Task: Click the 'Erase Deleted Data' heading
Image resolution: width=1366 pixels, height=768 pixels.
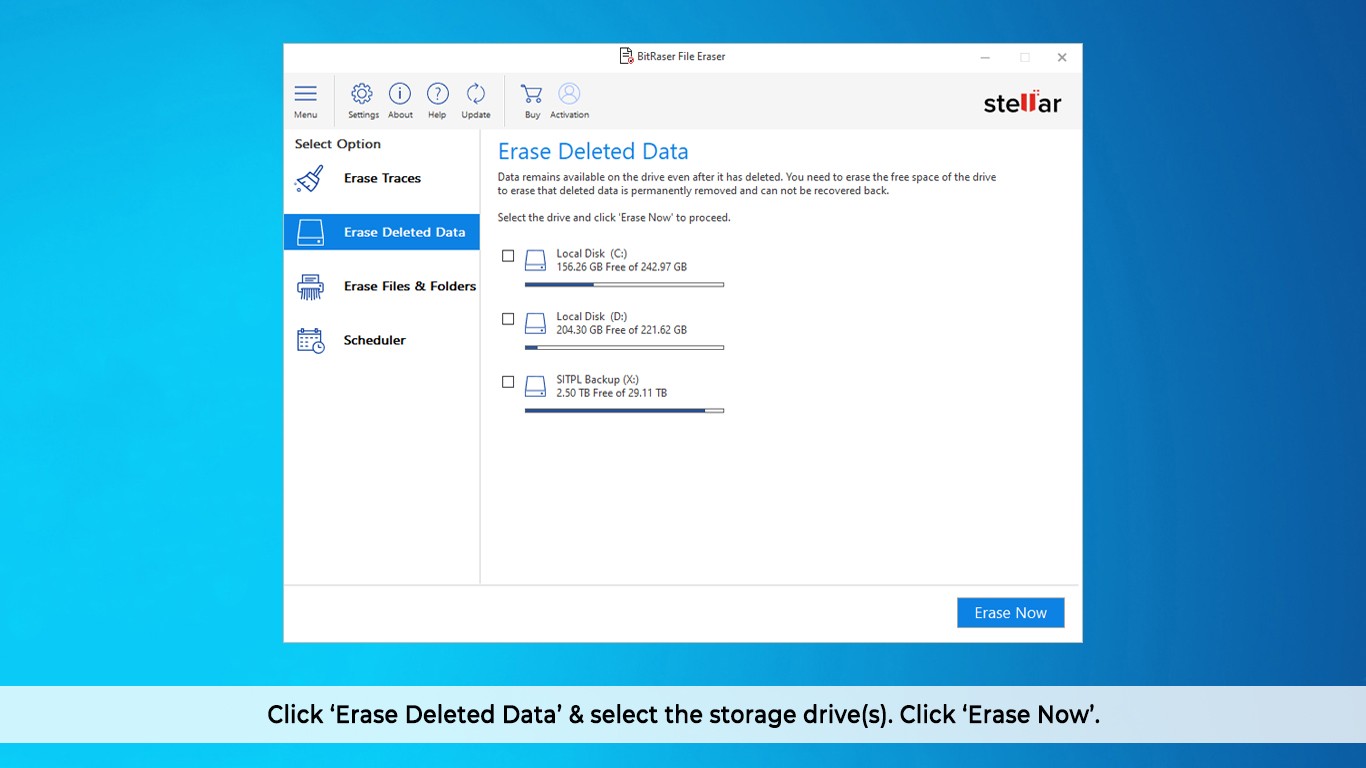Action: [593, 152]
